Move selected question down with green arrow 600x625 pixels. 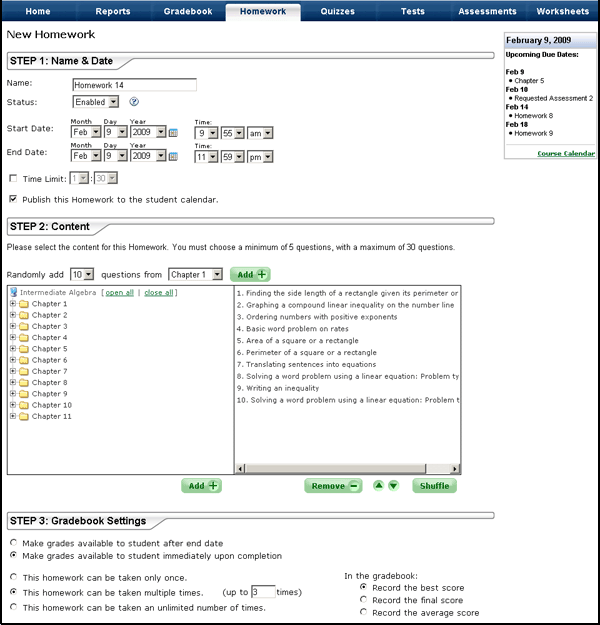point(393,485)
